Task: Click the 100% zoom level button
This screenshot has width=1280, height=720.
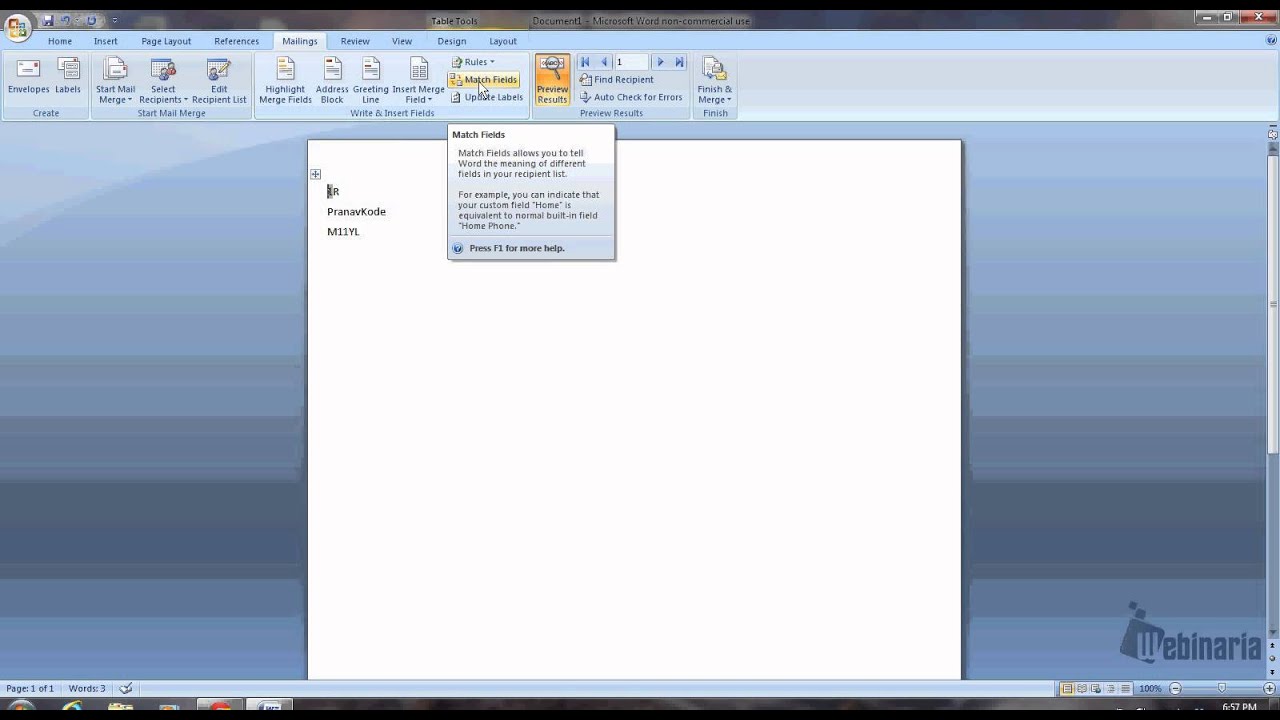Action: [x=1150, y=689]
